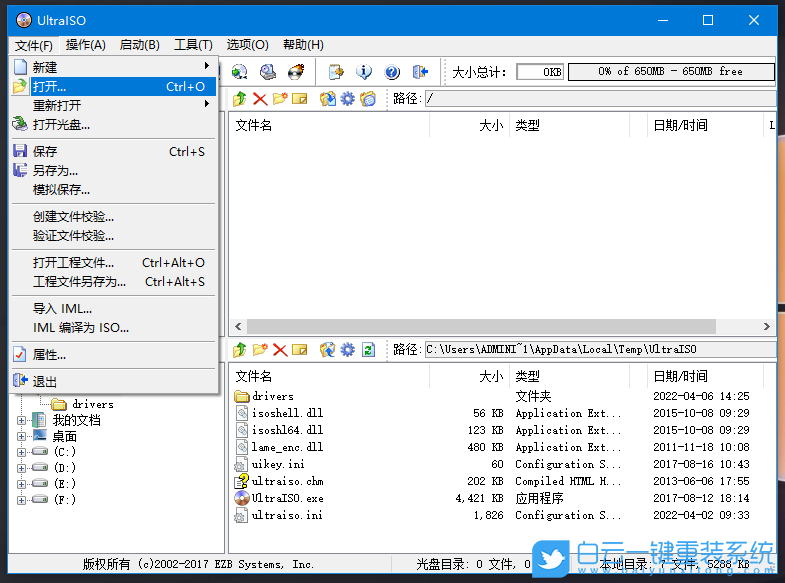This screenshot has height=583, width=785.
Task: Open the 重新打开 submenu arrow
Action: (x=207, y=105)
